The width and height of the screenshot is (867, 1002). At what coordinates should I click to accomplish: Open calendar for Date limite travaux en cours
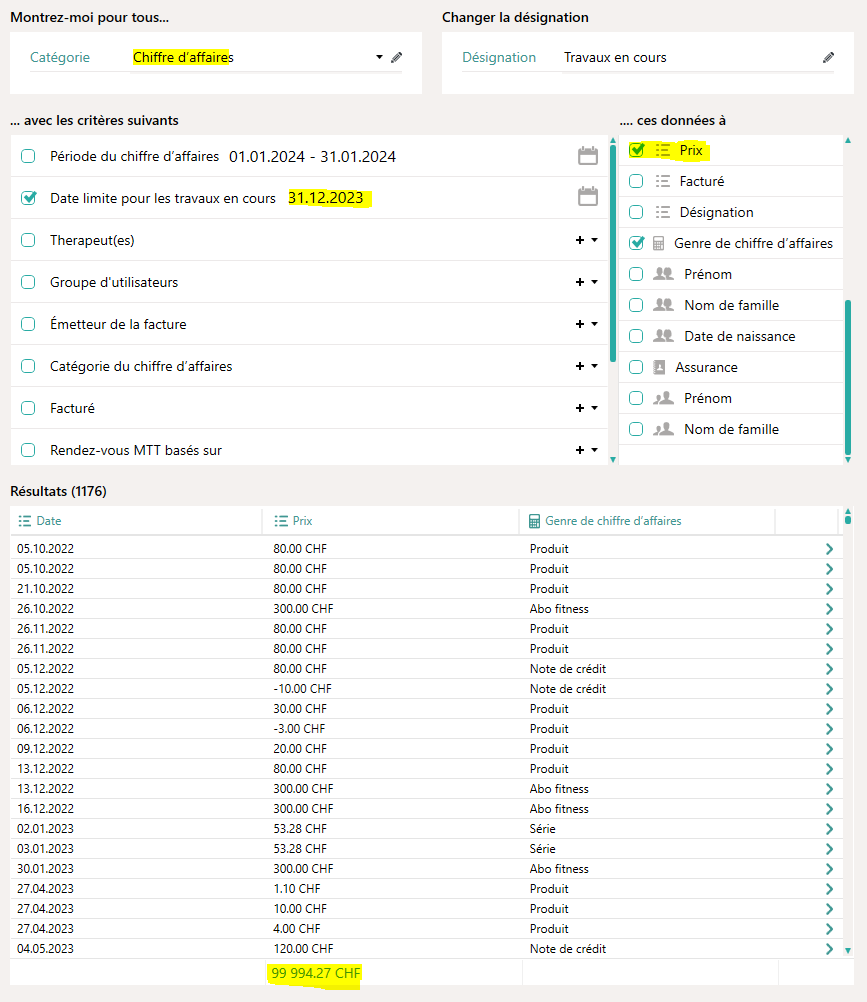[588, 197]
